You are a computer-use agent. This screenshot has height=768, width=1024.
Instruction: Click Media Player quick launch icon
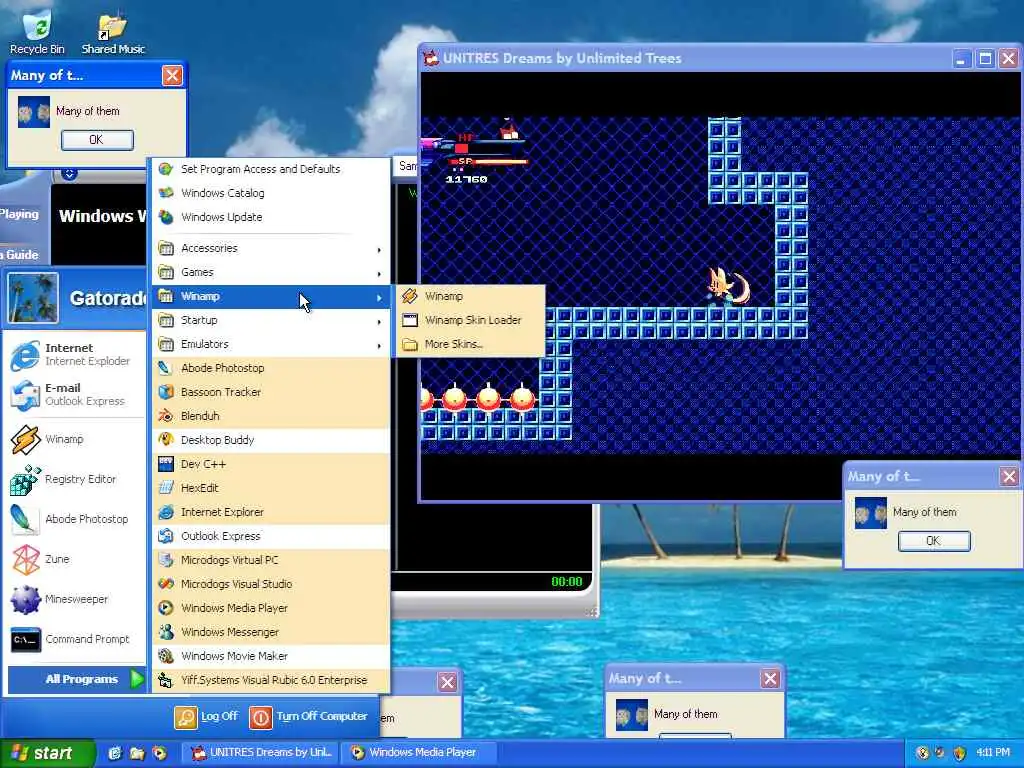[159, 753]
